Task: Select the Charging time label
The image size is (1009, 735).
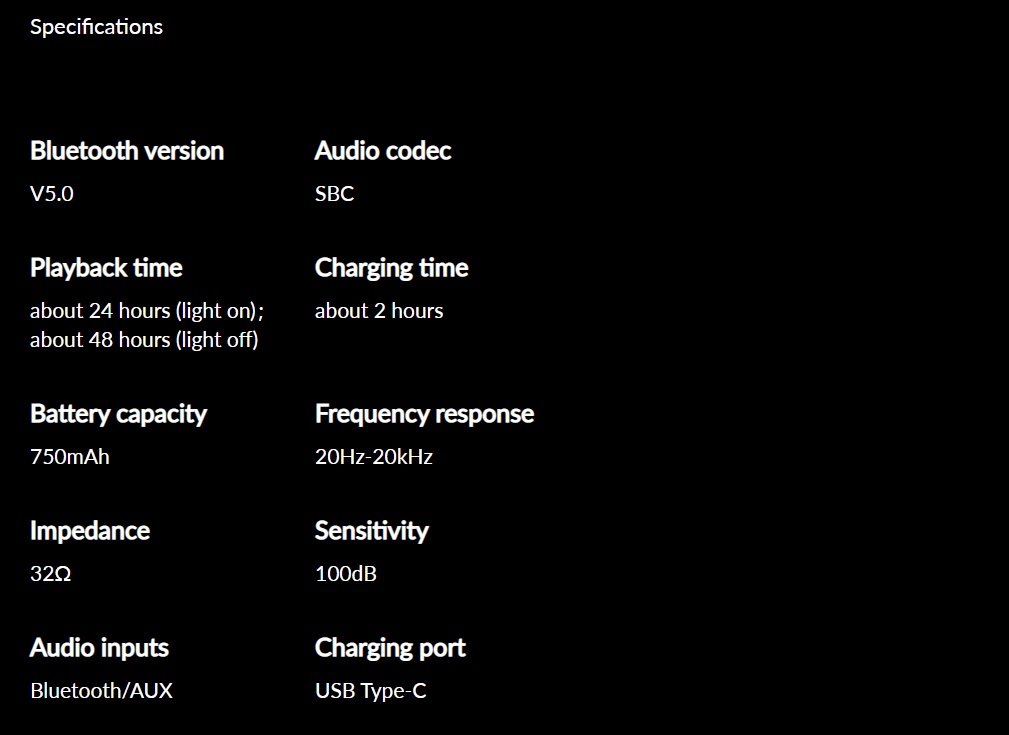Action: point(391,268)
